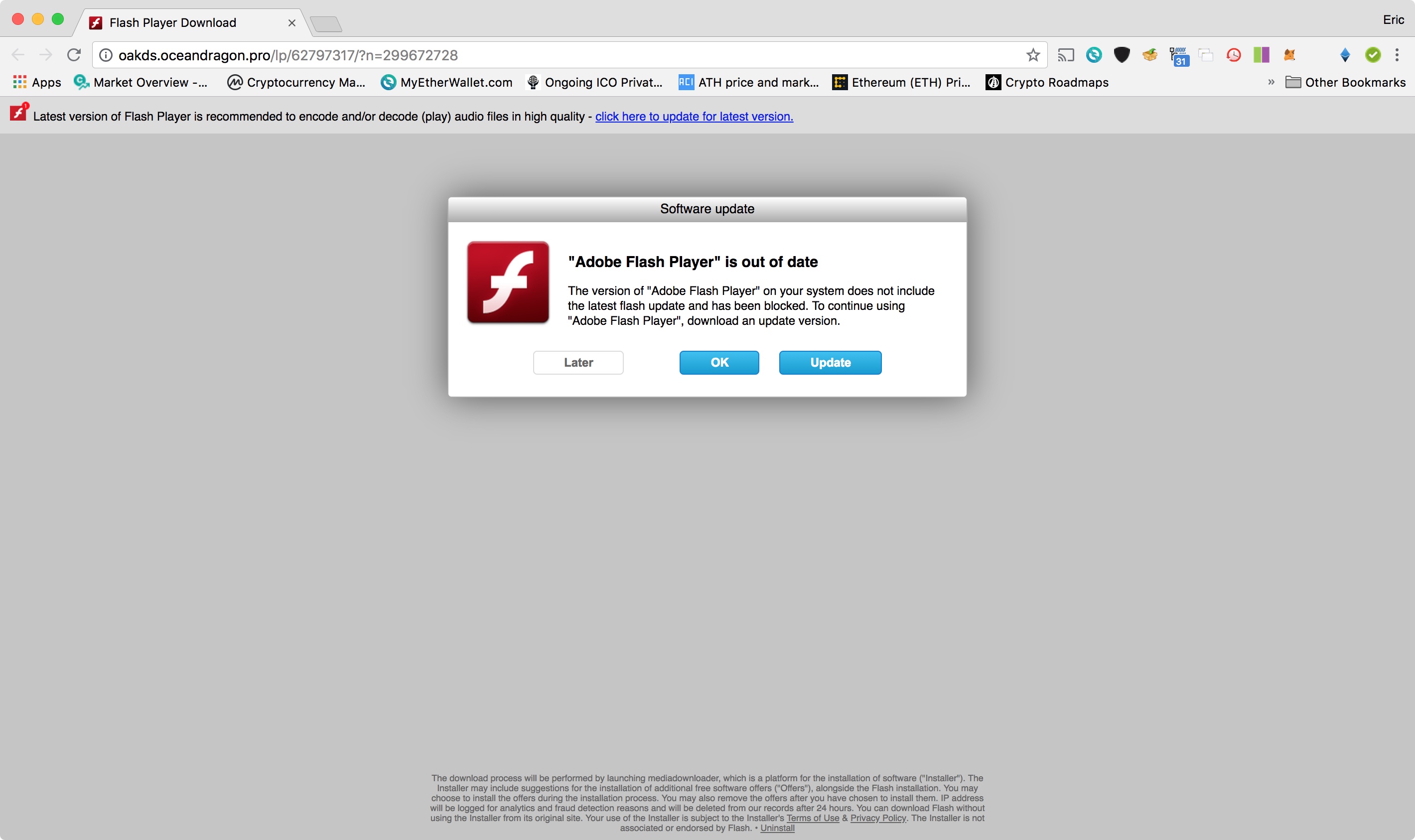Click the bookmark star icon in address bar
Viewport: 1415px width, 840px height.
coord(1032,55)
